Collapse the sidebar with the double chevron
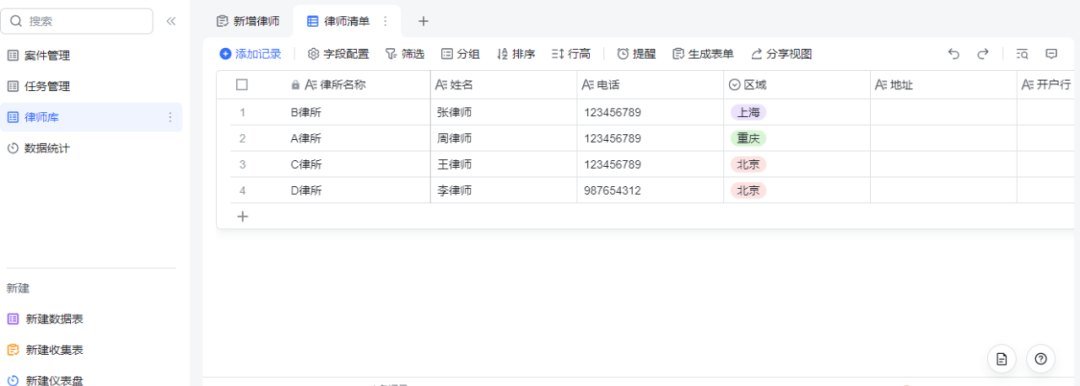 tap(171, 21)
